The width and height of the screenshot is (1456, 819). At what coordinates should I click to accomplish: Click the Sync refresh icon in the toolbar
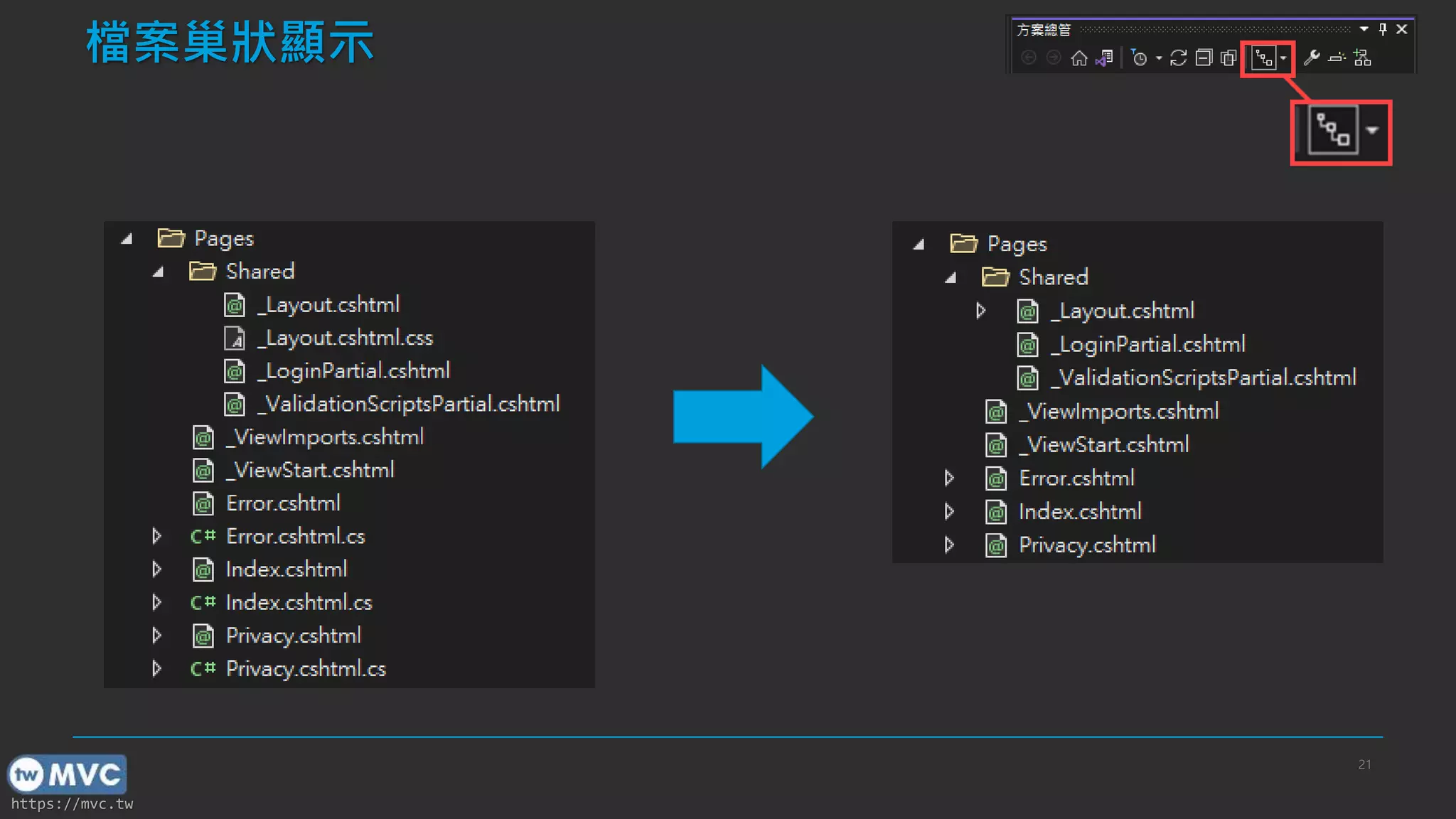[1178, 58]
